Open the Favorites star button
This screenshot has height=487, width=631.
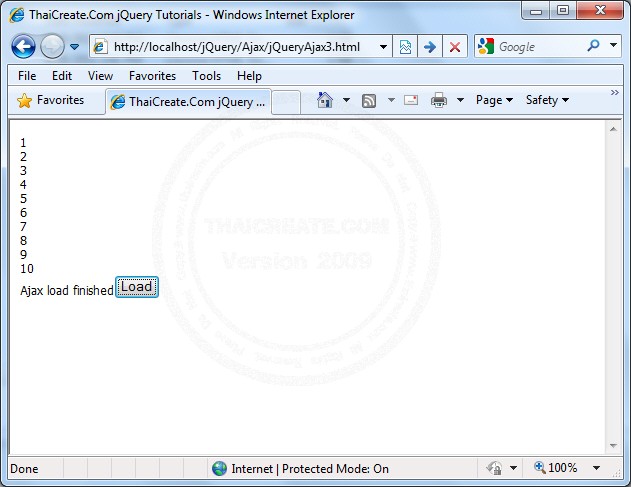51,100
